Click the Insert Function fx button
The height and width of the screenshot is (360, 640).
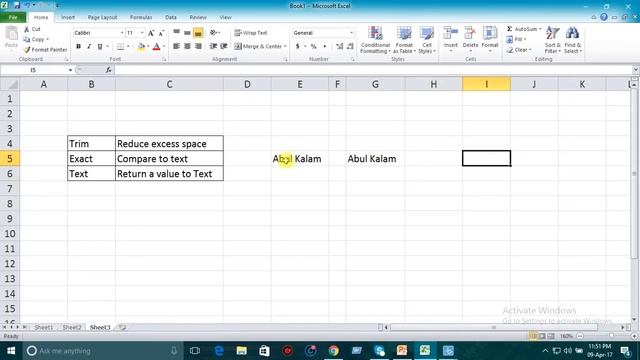coord(108,70)
